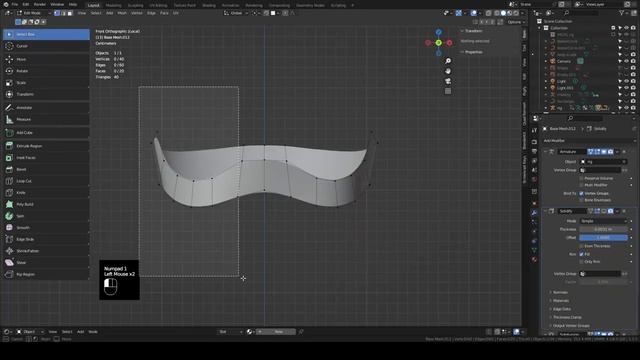640x360 pixels.
Task: Hide the Camera object in outliner
Action: [626, 61]
